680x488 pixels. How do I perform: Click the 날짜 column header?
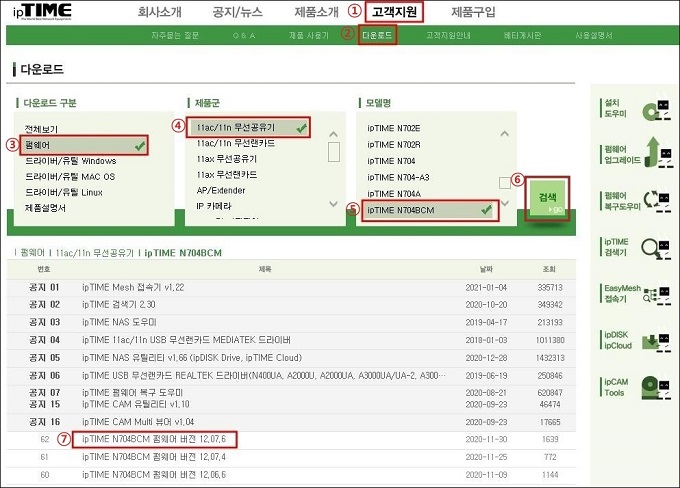pos(486,269)
